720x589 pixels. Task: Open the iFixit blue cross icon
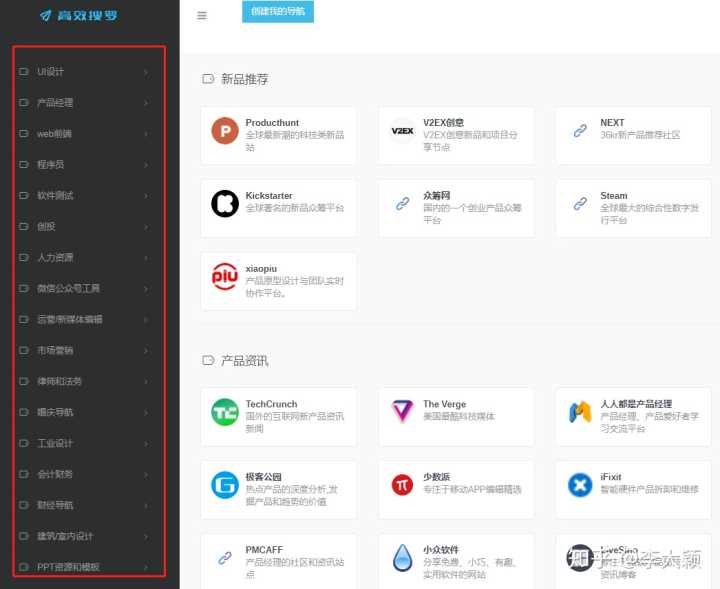point(580,485)
